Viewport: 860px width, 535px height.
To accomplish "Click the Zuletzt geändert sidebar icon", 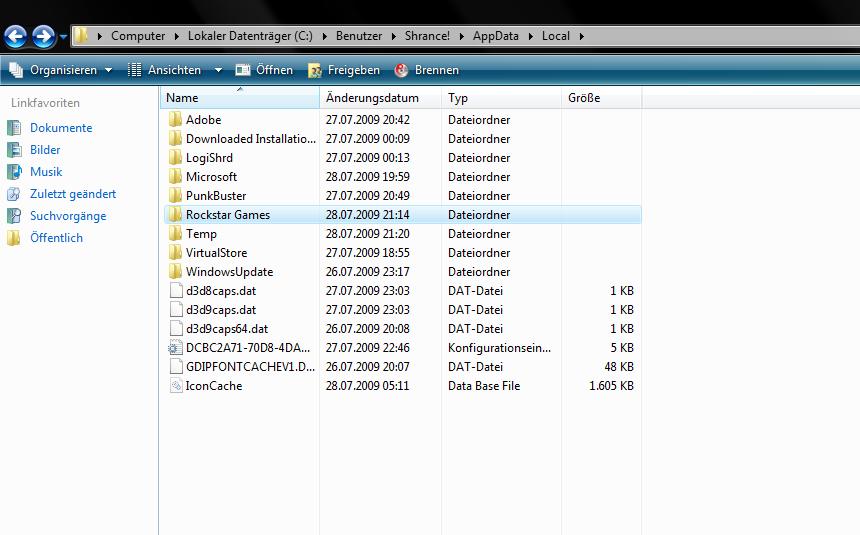I will [x=14, y=194].
